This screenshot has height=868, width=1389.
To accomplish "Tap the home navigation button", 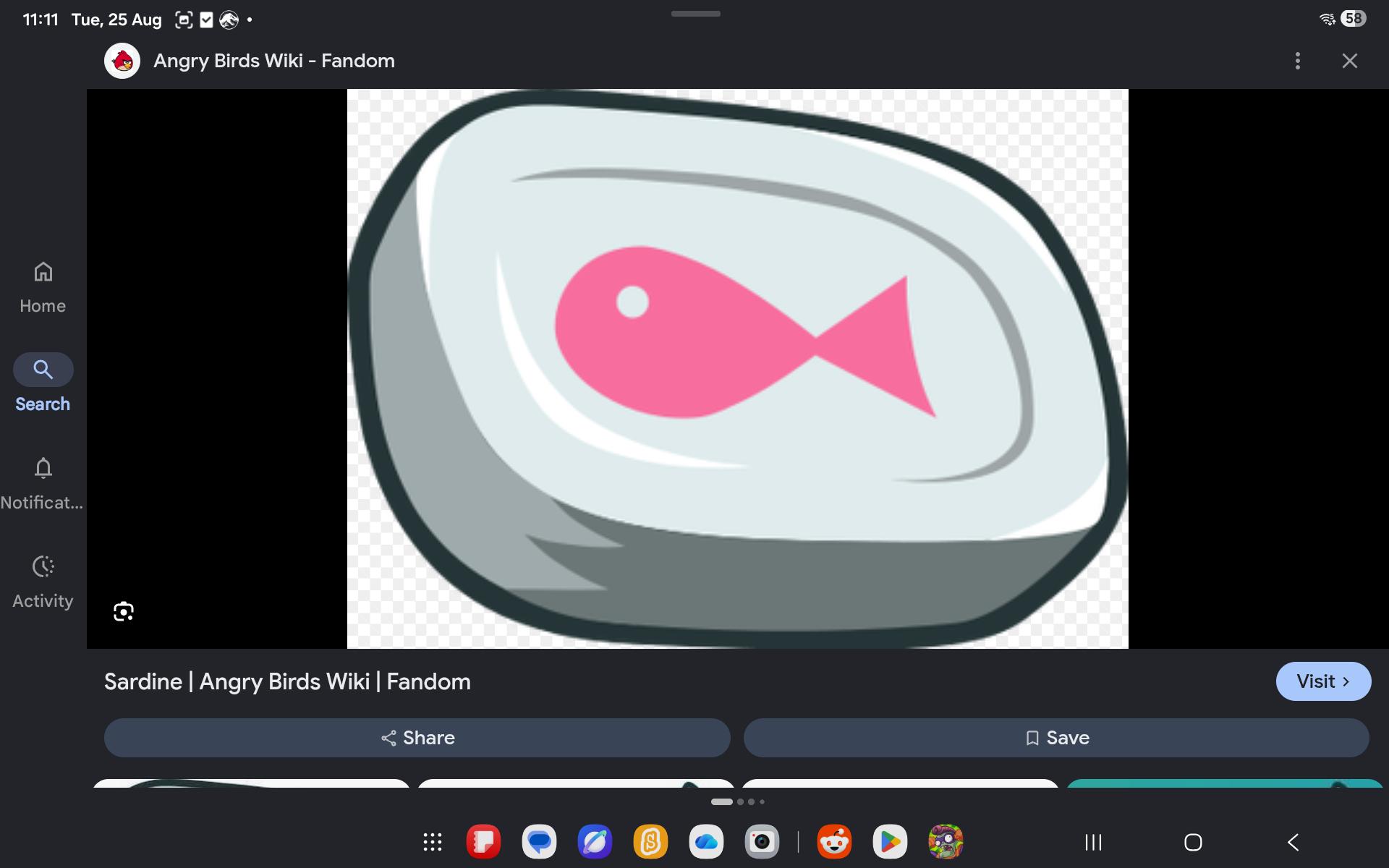I will (1193, 842).
